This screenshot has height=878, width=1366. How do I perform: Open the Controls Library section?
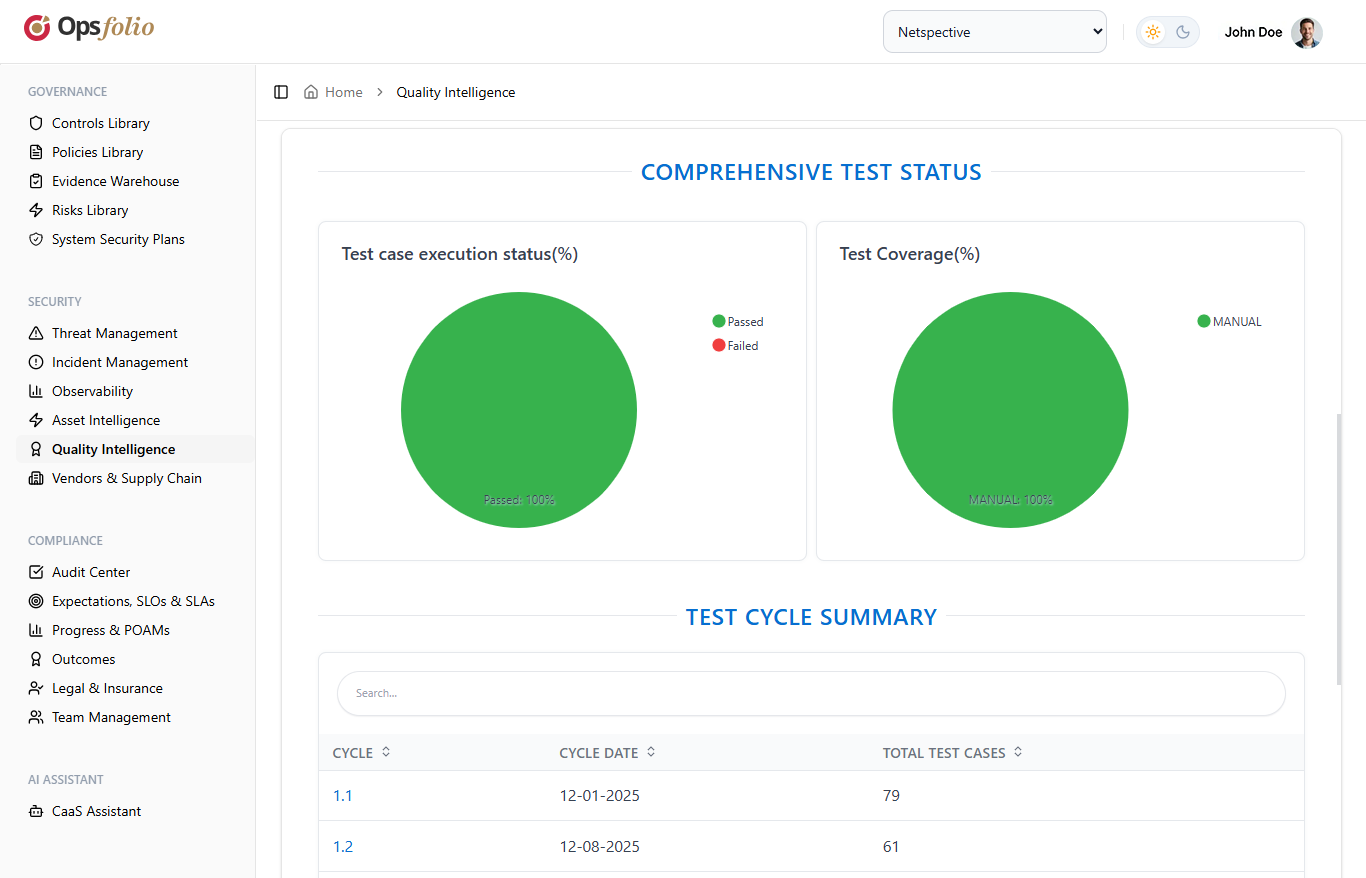click(100, 122)
